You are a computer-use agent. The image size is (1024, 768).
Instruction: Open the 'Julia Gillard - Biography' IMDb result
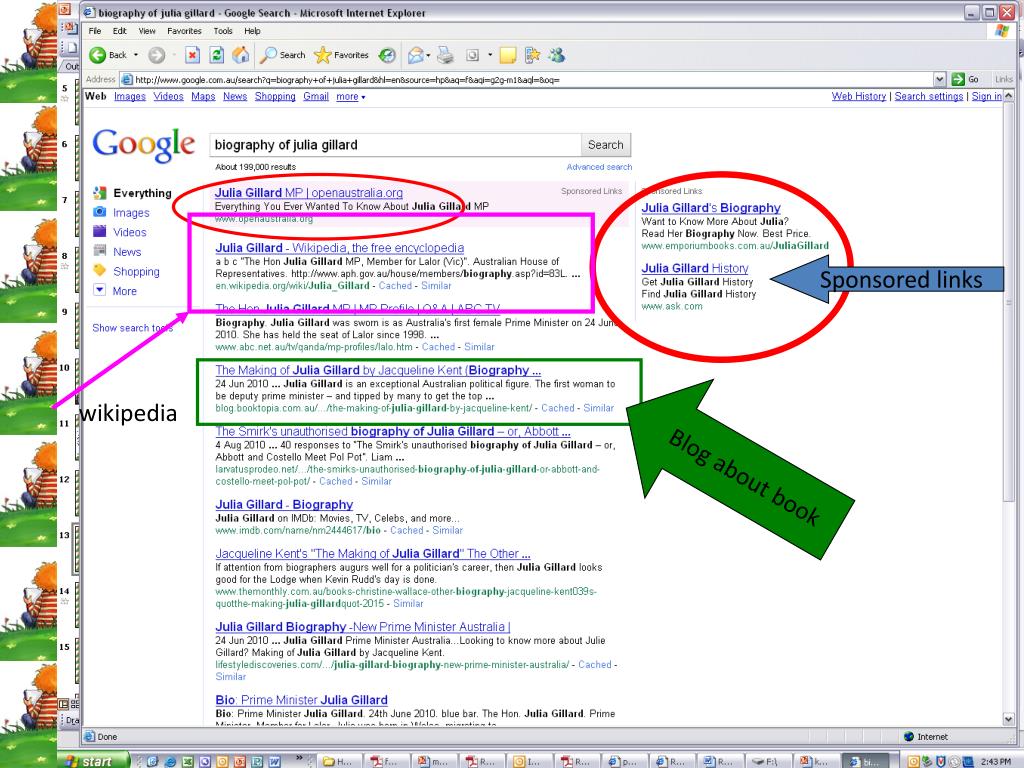[x=284, y=505]
